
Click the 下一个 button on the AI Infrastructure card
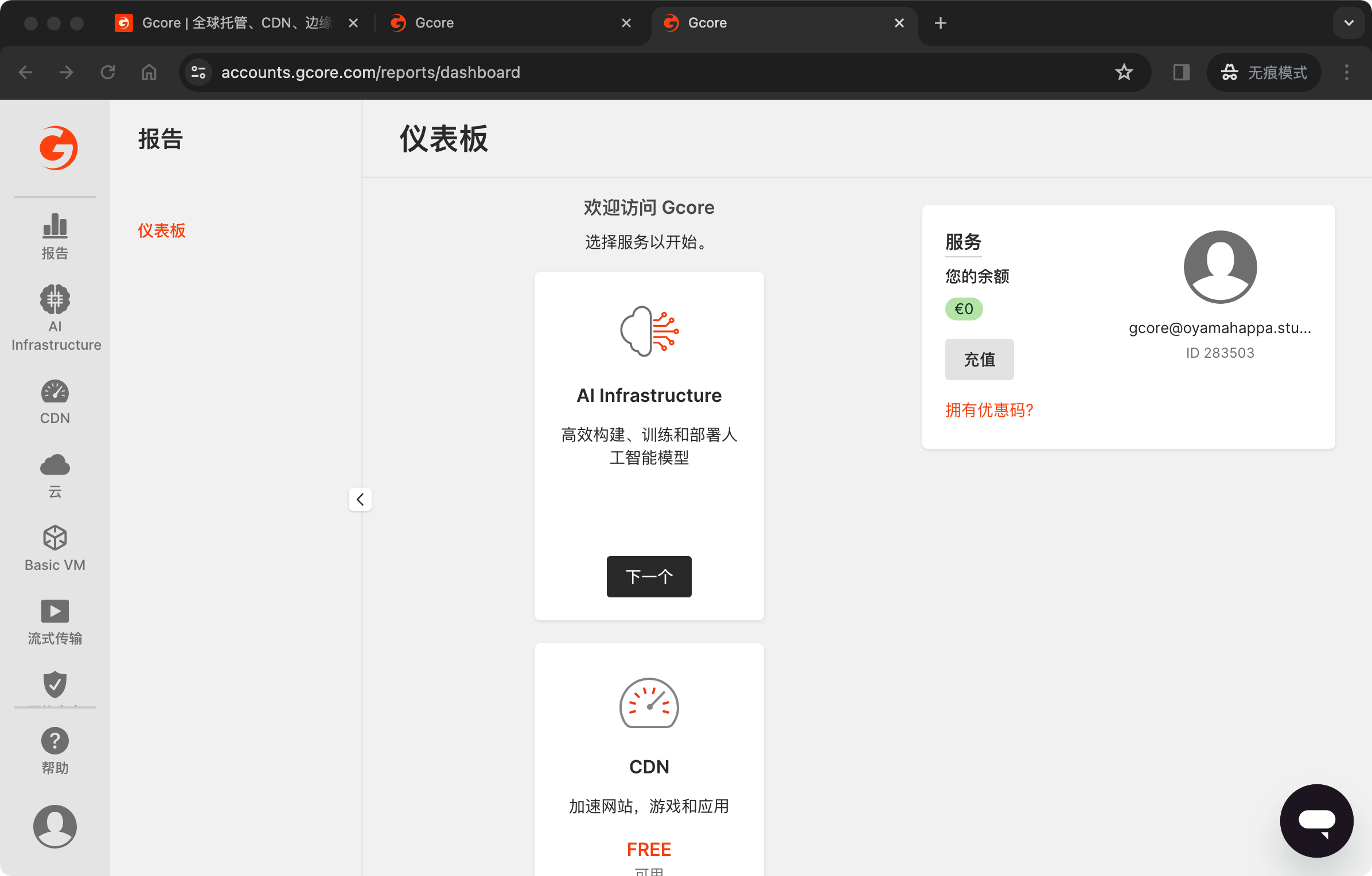click(x=649, y=576)
